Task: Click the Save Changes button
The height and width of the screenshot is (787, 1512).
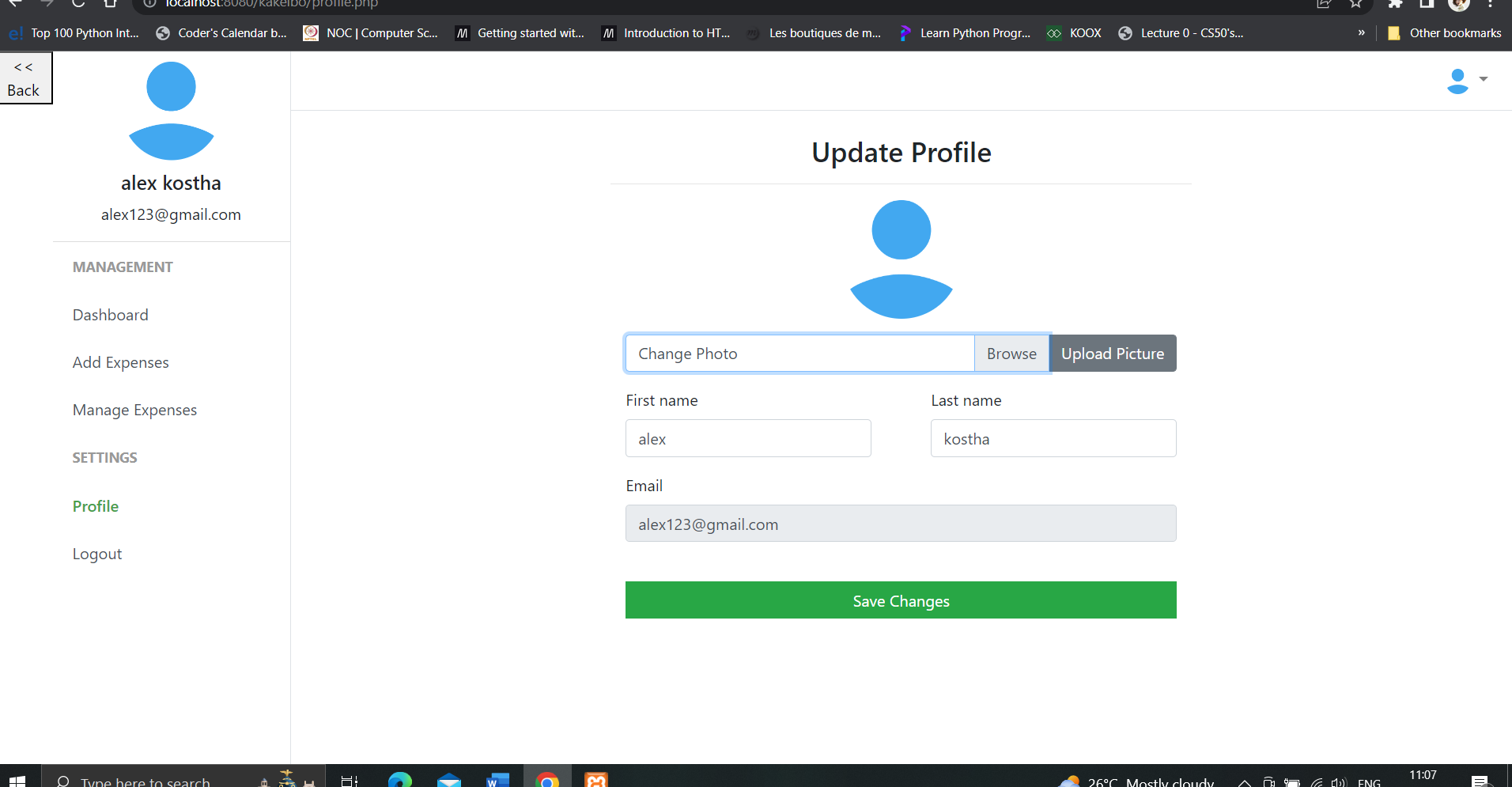Action: coord(901,600)
